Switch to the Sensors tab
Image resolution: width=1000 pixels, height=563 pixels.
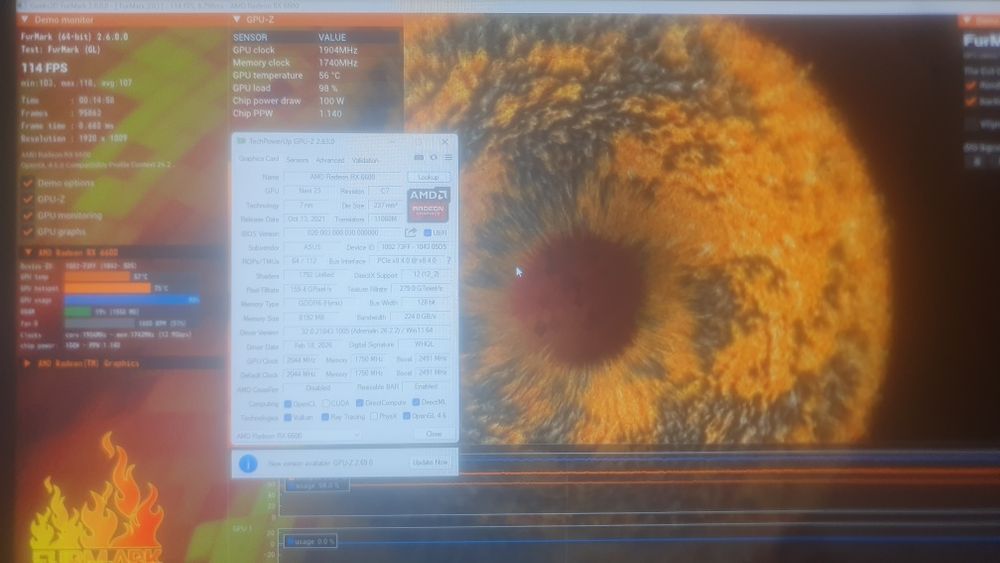tap(297, 160)
